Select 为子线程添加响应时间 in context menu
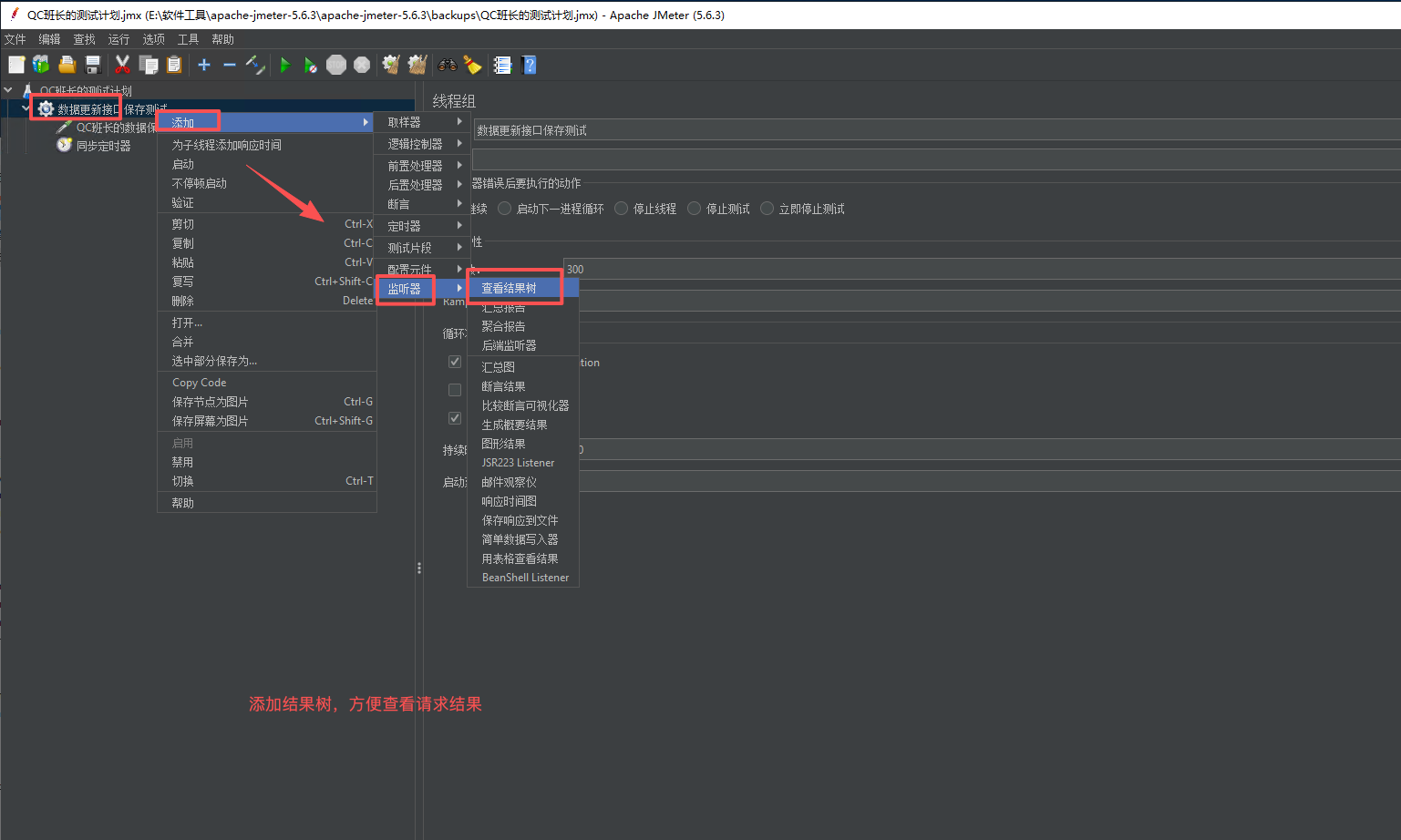This screenshot has height=840, width=1401. 267,145
